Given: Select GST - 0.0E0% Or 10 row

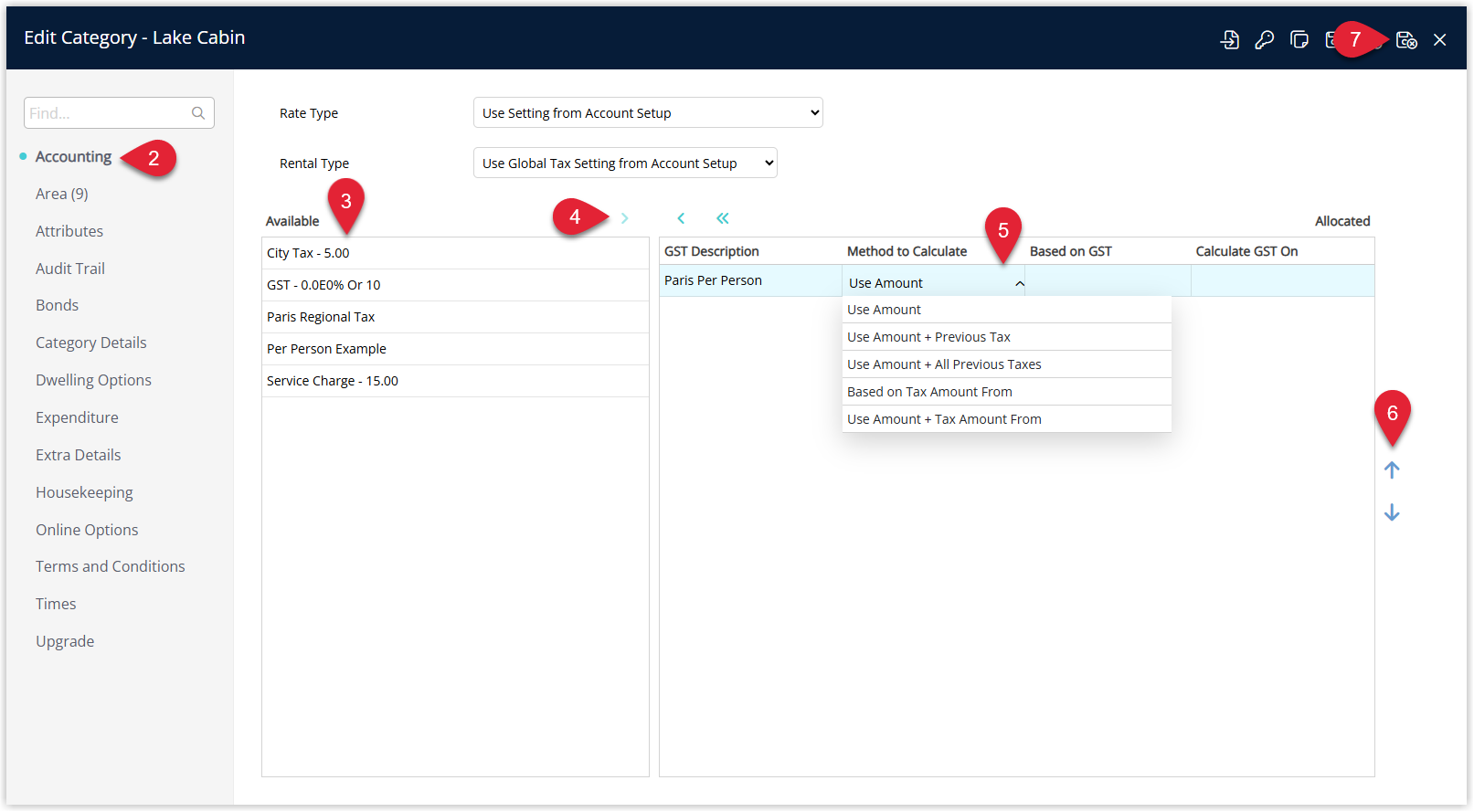Looking at the screenshot, I should coord(455,285).
